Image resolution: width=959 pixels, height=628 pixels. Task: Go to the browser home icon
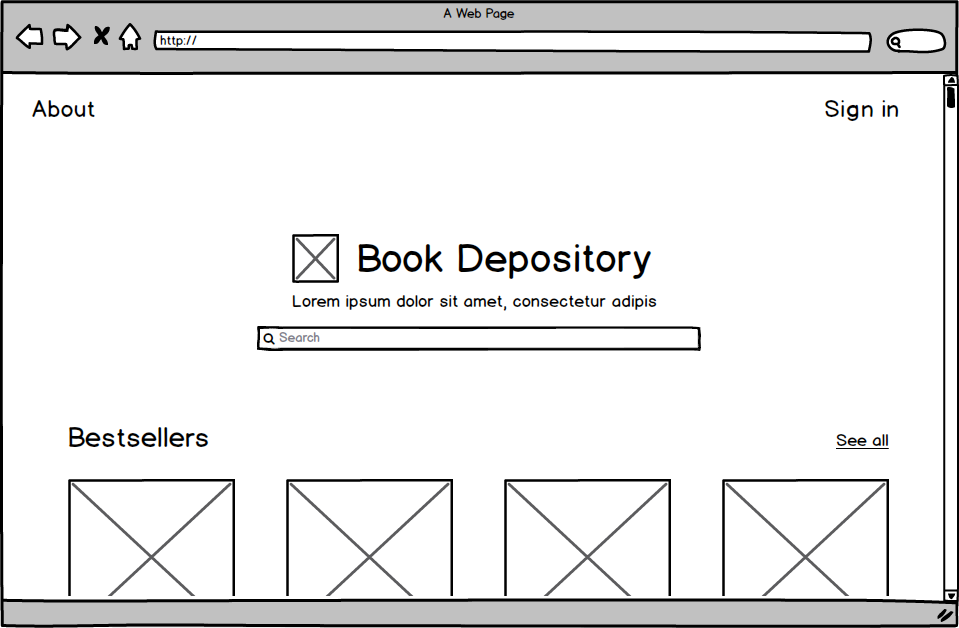[130, 37]
